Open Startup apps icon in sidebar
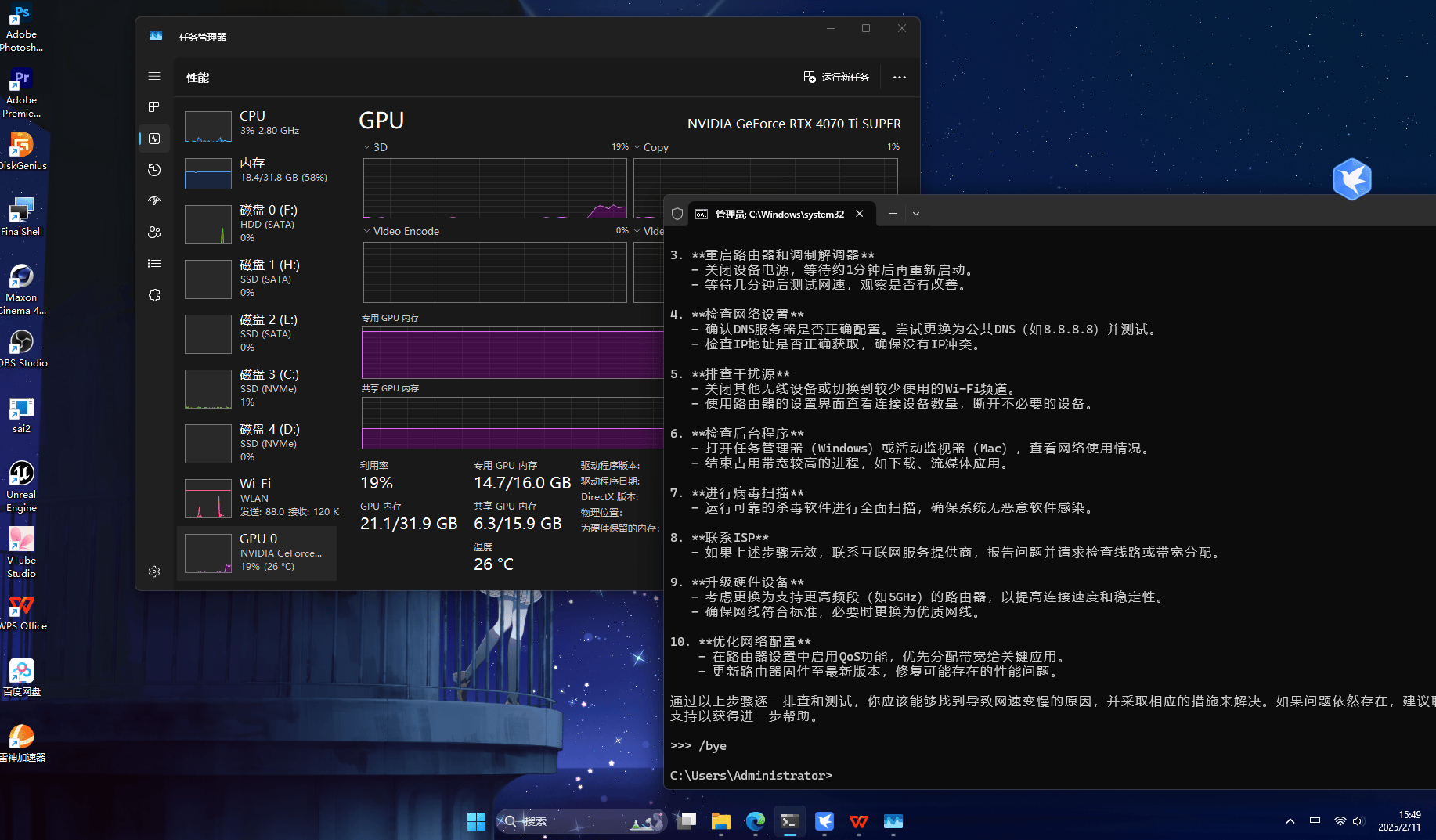Viewport: 1436px width, 840px height. pos(154,201)
